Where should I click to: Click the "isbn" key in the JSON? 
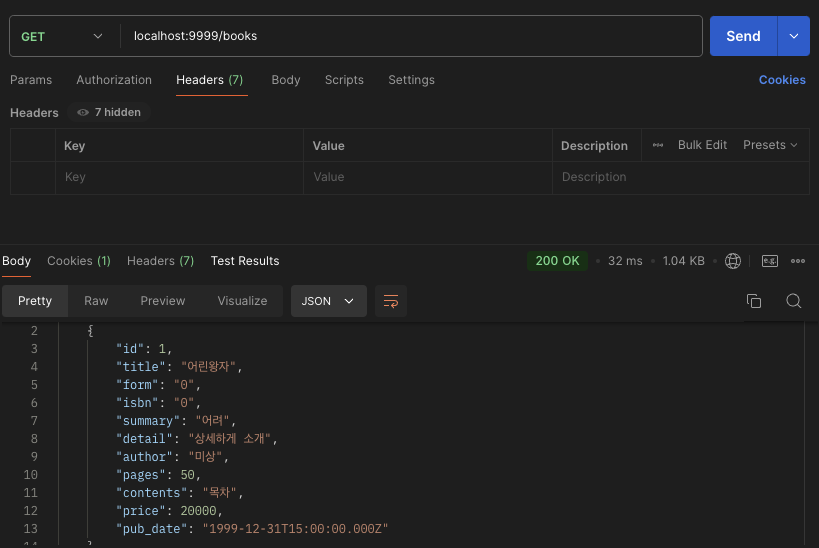click(137, 403)
